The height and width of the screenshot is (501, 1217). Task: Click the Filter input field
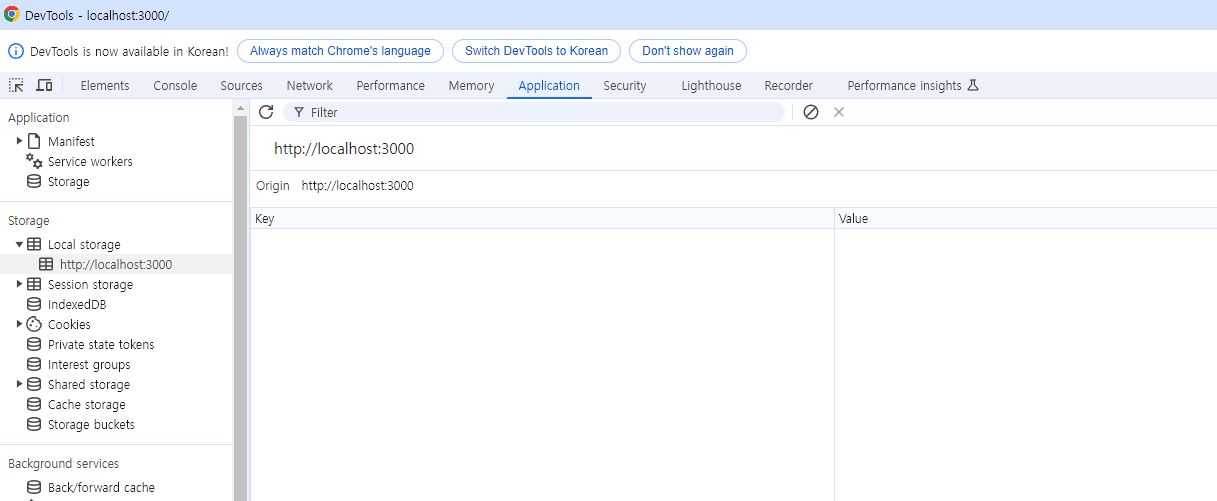(534, 112)
